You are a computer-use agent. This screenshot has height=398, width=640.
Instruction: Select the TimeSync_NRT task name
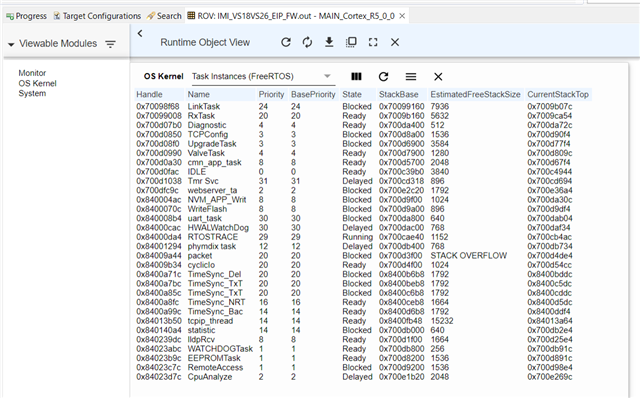(216, 302)
